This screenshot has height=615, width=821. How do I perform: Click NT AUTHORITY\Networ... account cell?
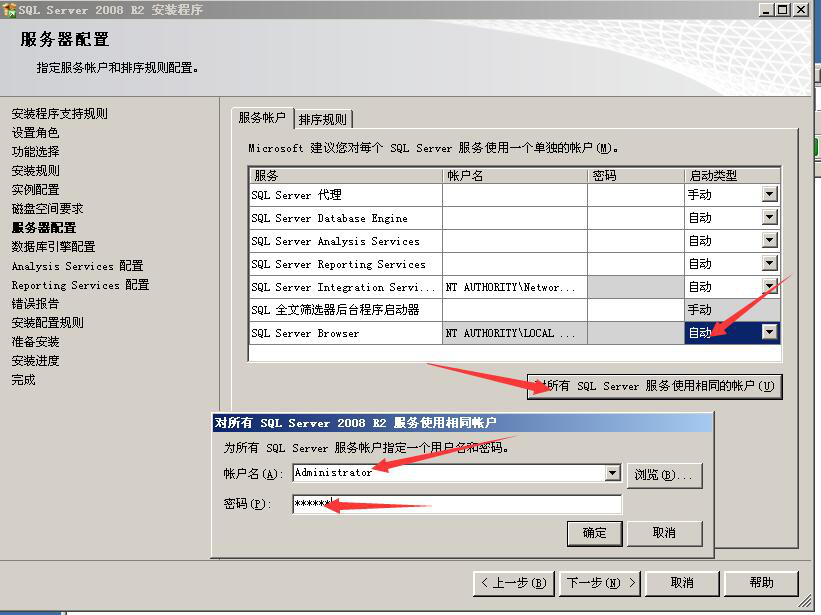coord(515,287)
